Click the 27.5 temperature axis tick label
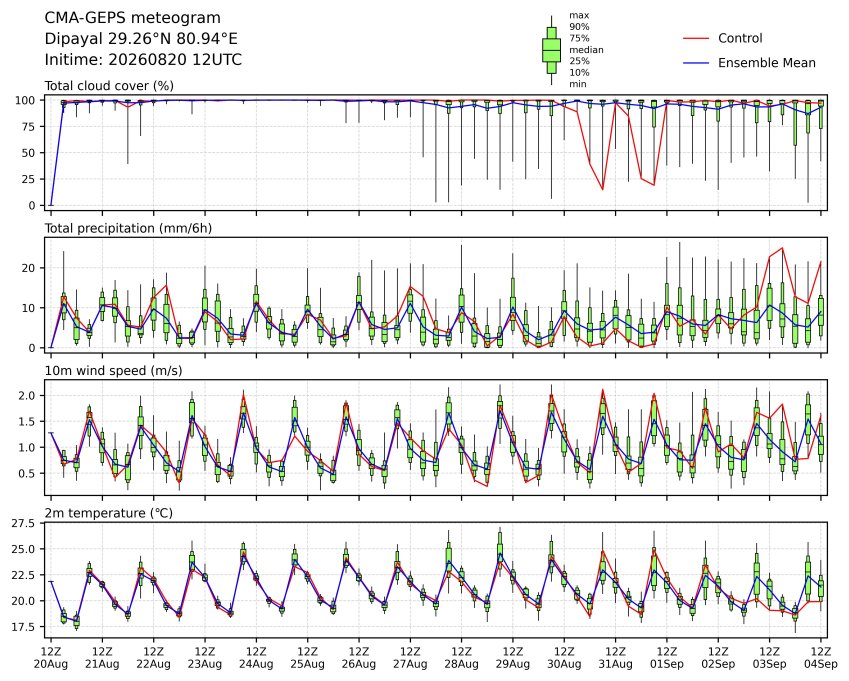The image size is (849, 681). point(23,523)
